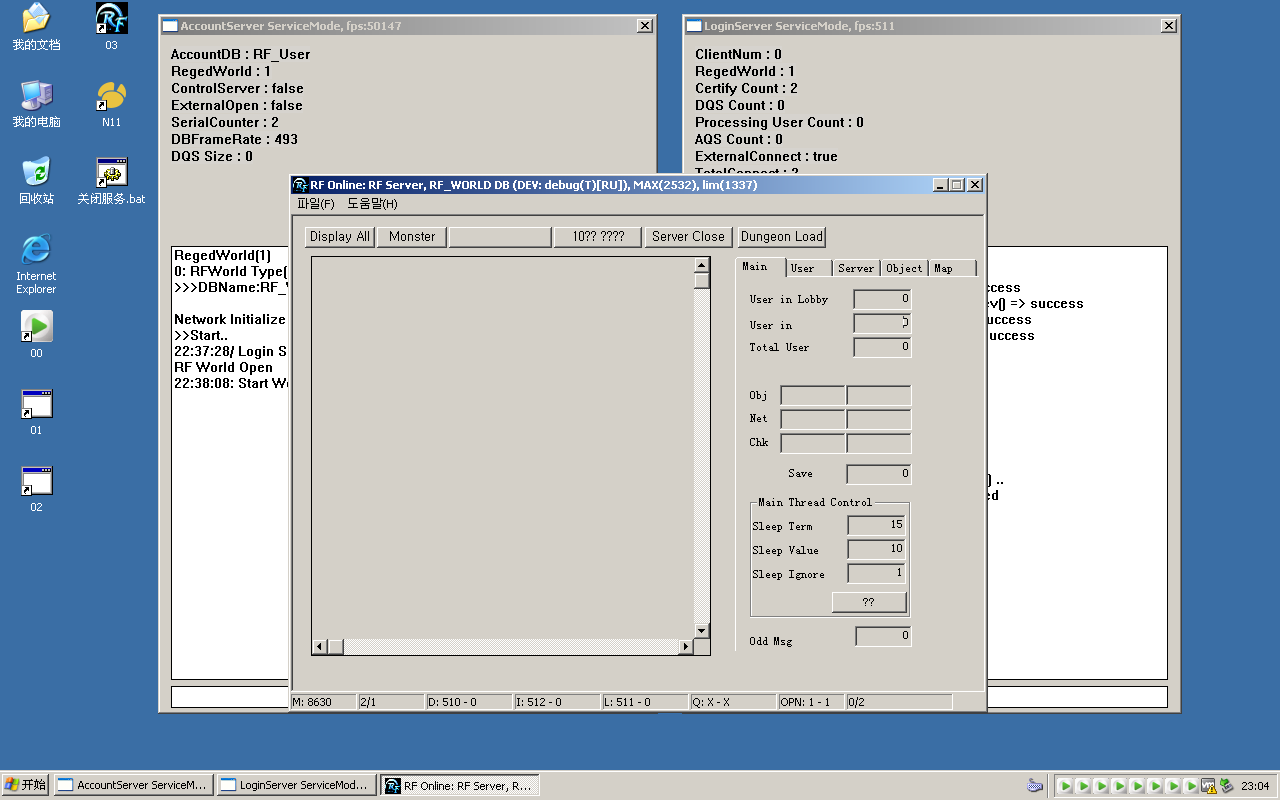Click the Sleep Term input field
The height and width of the screenshot is (800, 1280).
point(876,525)
